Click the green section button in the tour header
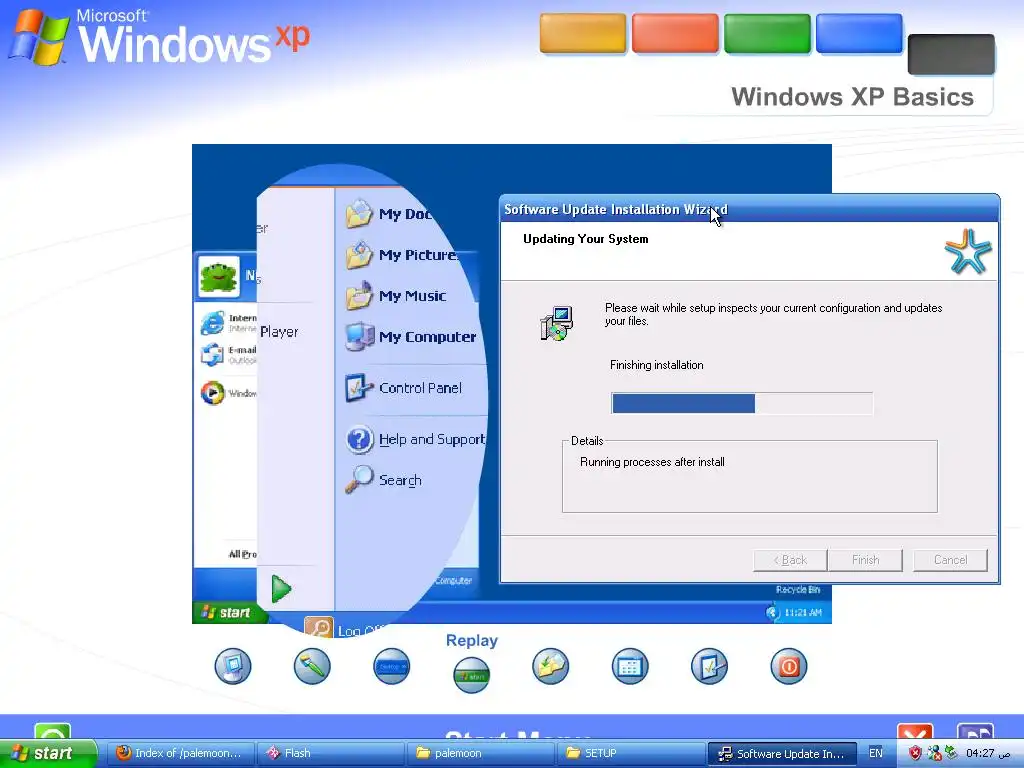The height and width of the screenshot is (768, 1024). (767, 33)
